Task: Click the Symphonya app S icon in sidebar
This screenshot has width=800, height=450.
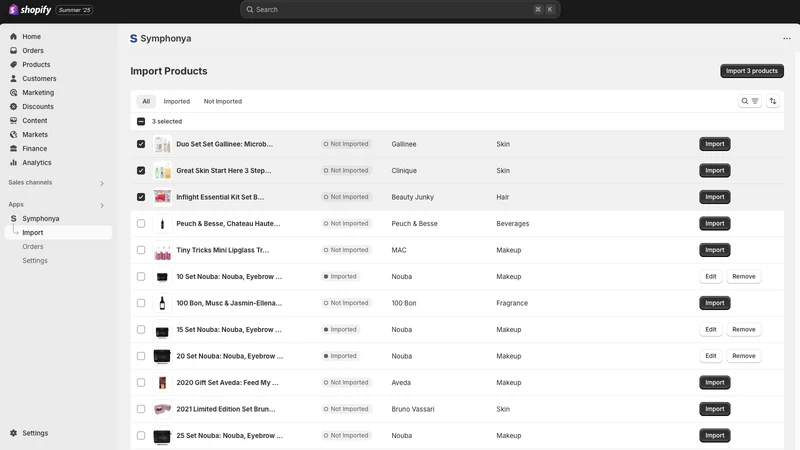Action: [x=13, y=218]
